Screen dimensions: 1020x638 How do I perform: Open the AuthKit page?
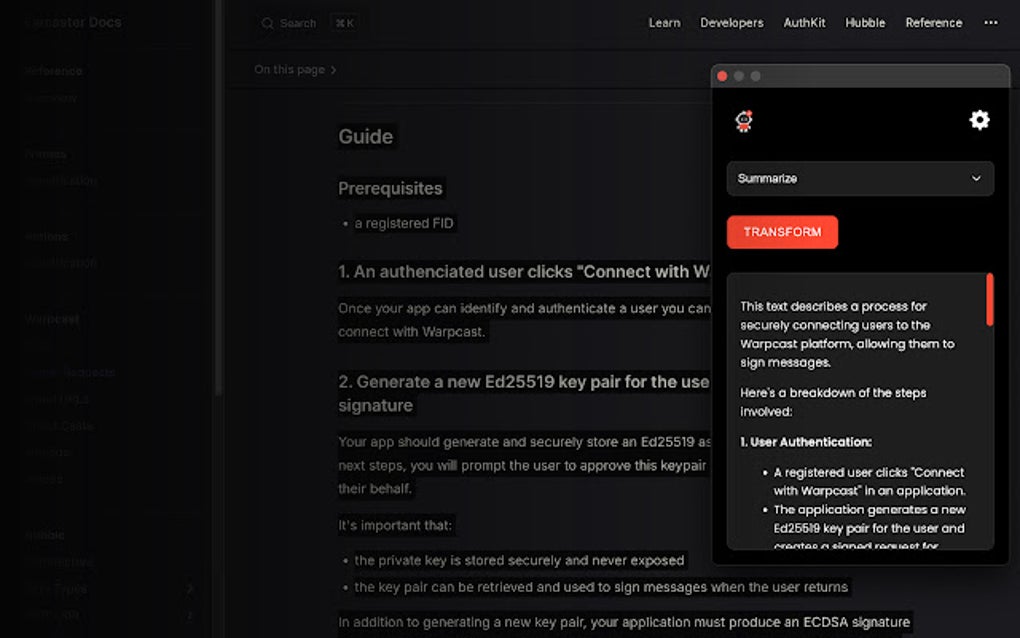[803, 22]
